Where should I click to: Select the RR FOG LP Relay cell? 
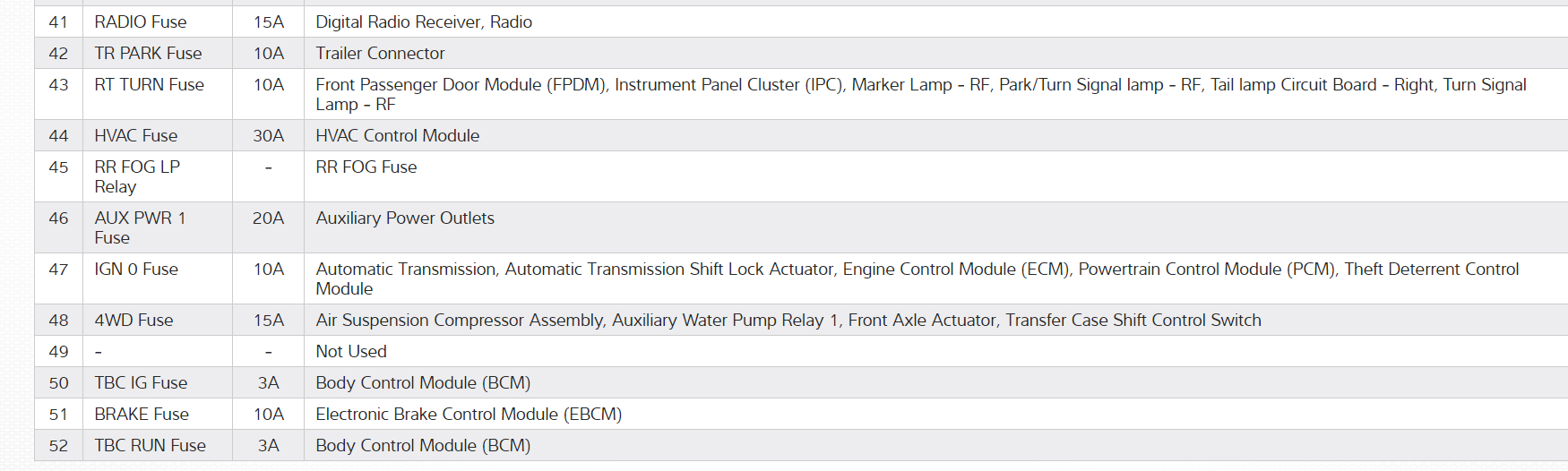pos(137,176)
